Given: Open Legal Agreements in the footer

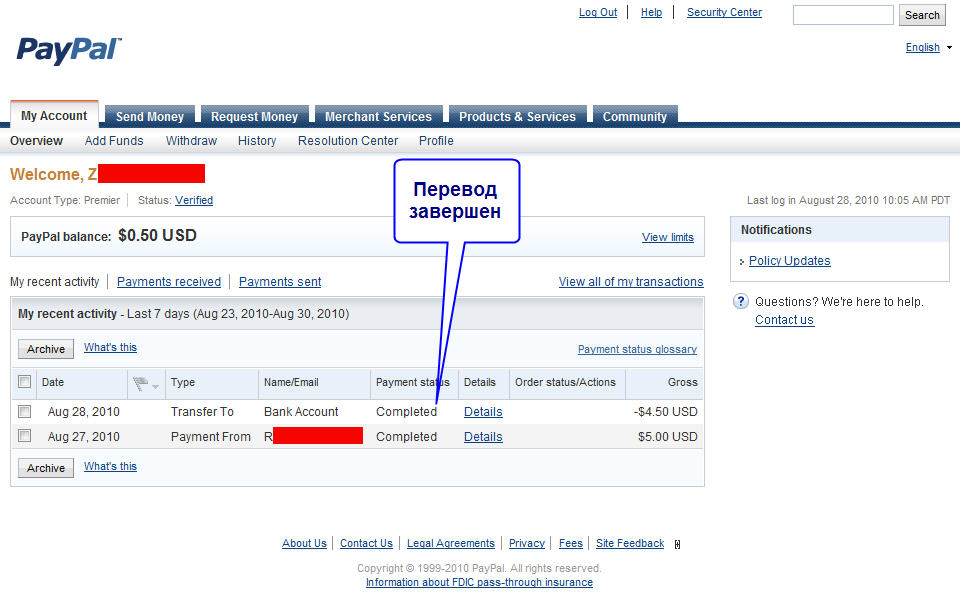Looking at the screenshot, I should (x=451, y=543).
